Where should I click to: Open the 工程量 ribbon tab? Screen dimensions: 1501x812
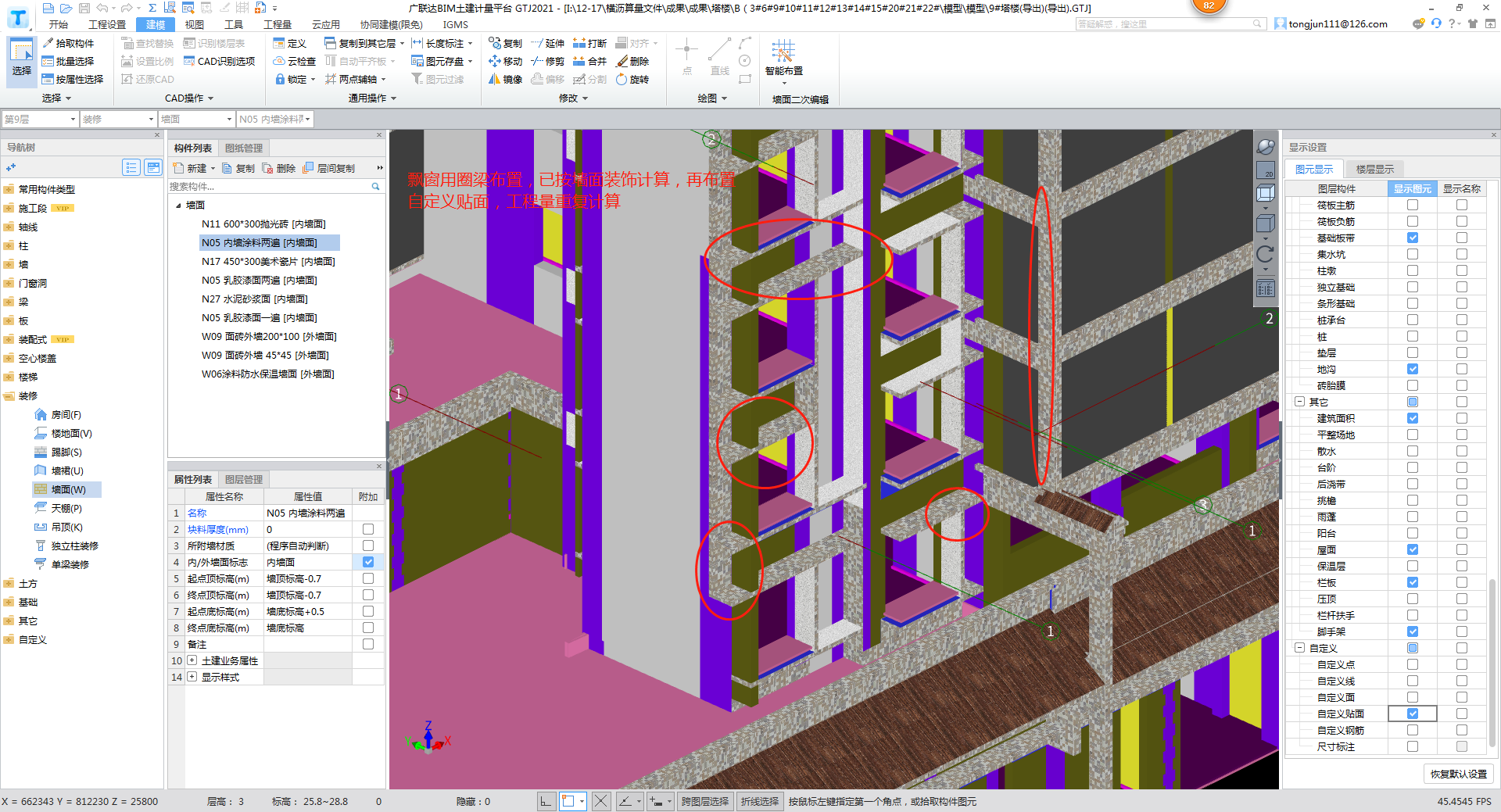(x=278, y=24)
